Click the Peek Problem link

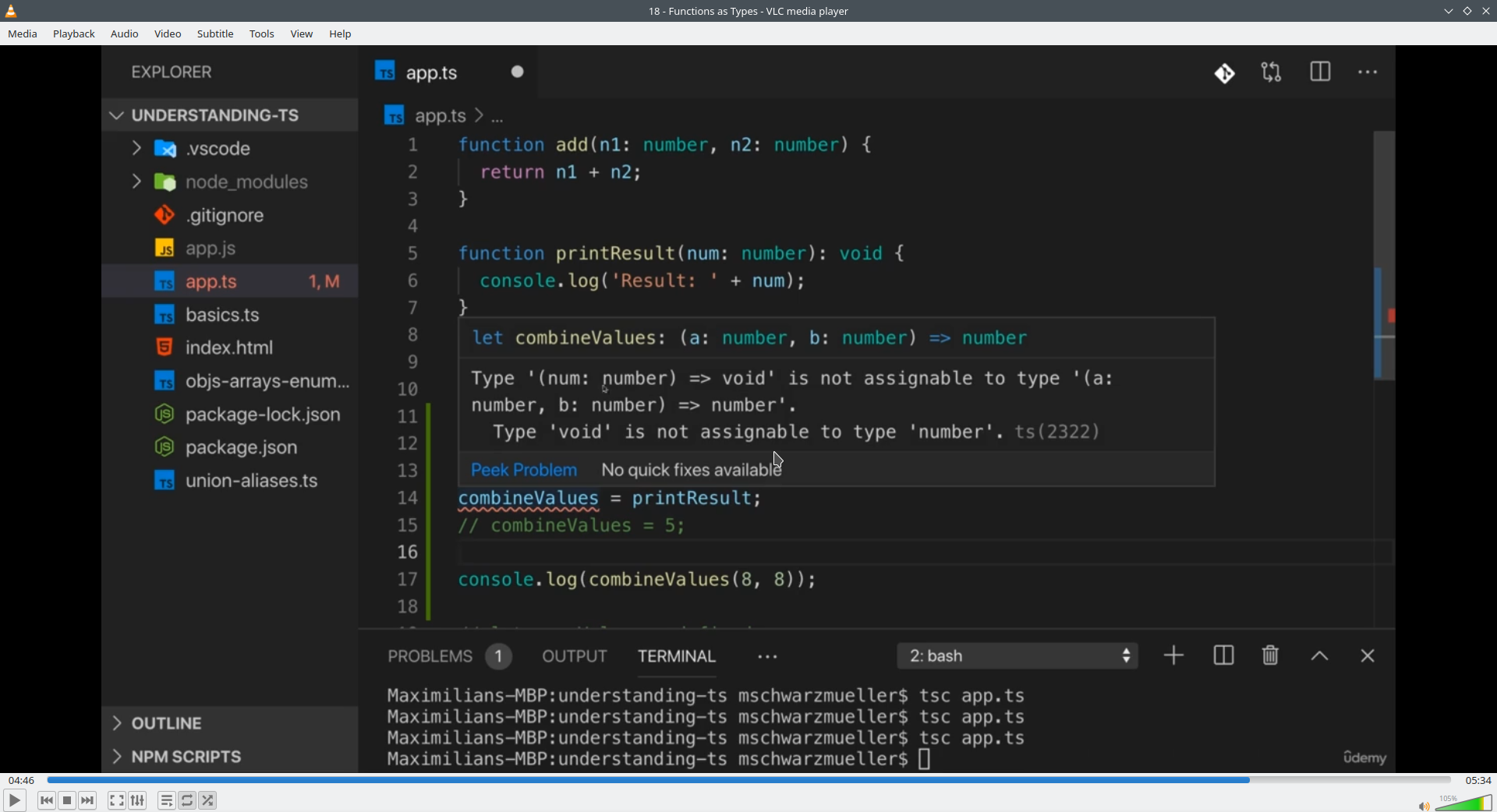point(524,470)
